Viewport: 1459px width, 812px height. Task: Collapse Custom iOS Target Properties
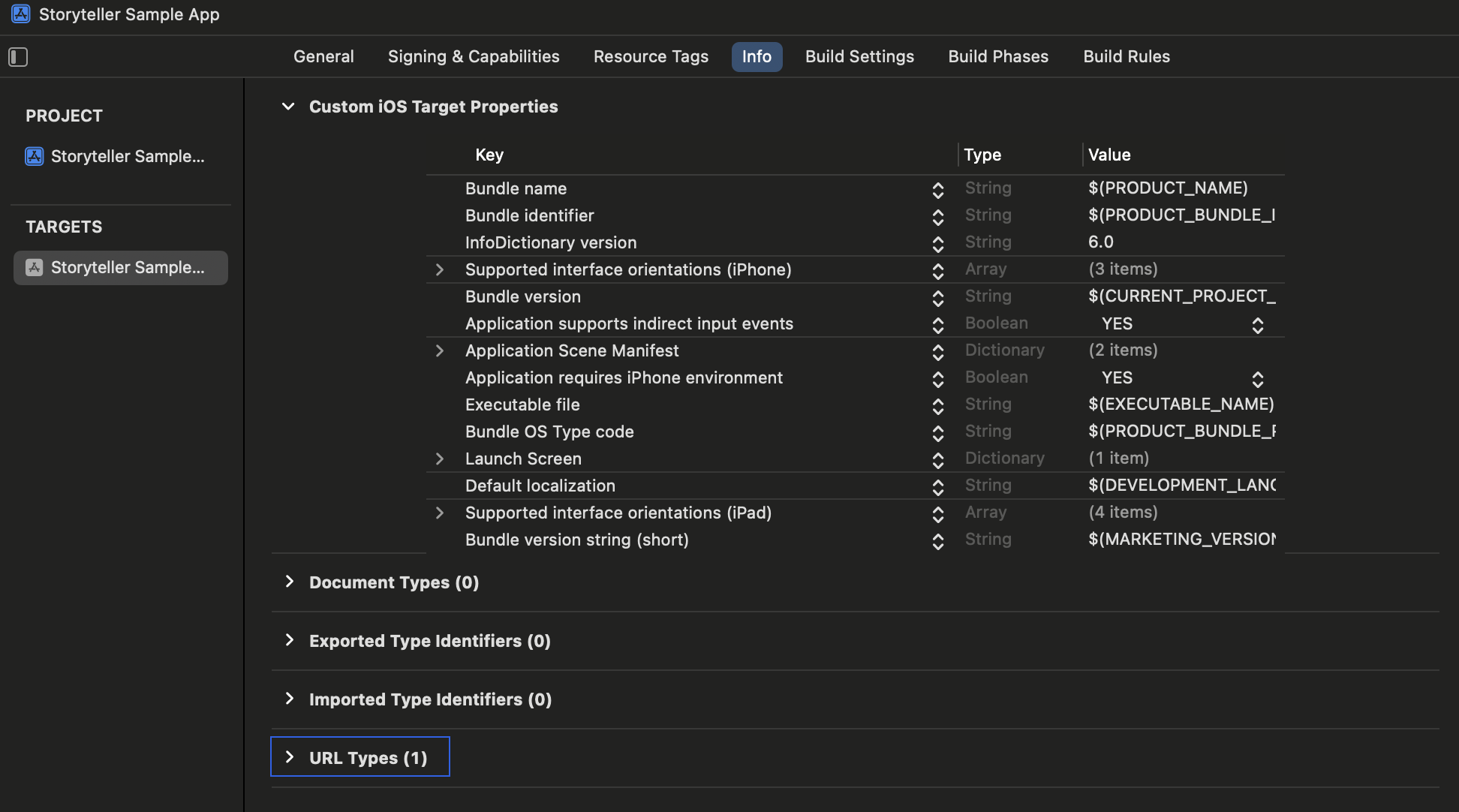pos(288,106)
